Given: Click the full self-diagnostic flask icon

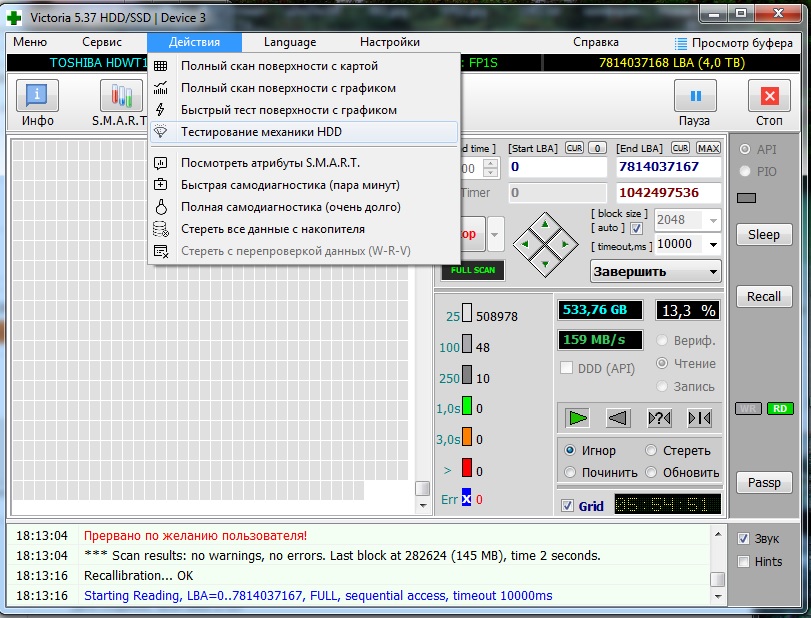Looking at the screenshot, I should 161,207.
